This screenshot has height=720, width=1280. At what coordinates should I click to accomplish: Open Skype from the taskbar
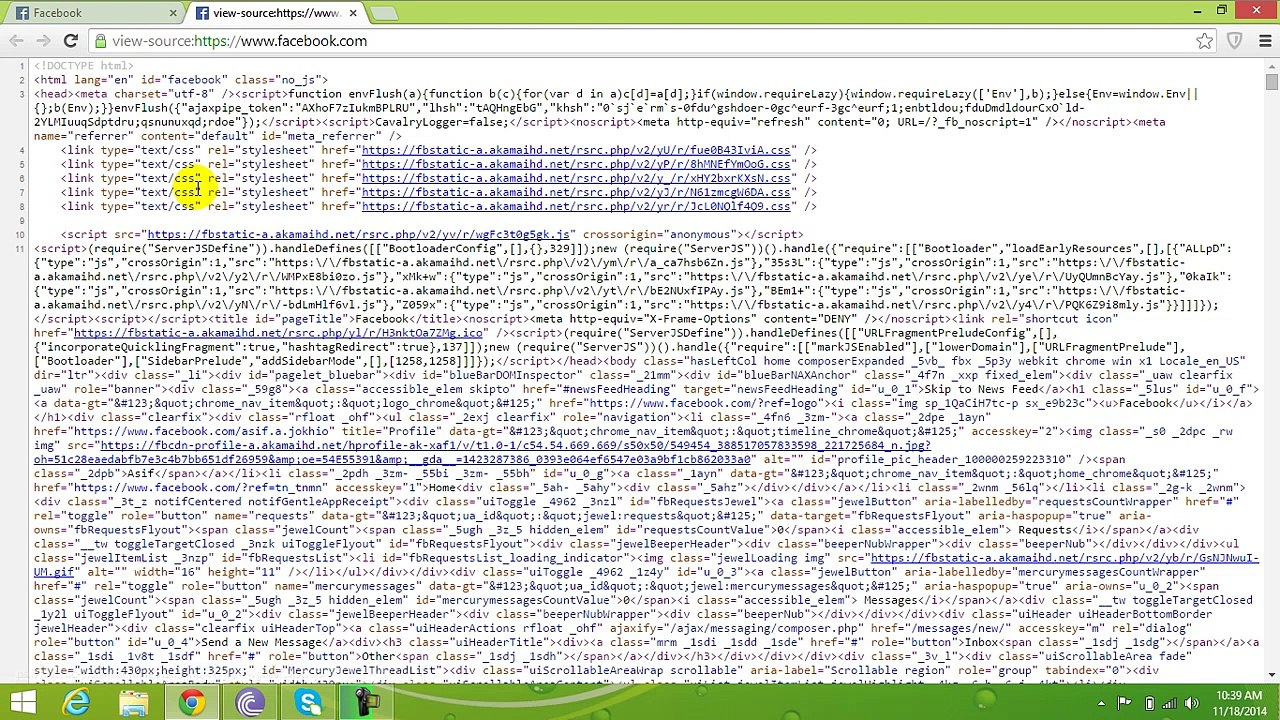pyautogui.click(x=308, y=703)
